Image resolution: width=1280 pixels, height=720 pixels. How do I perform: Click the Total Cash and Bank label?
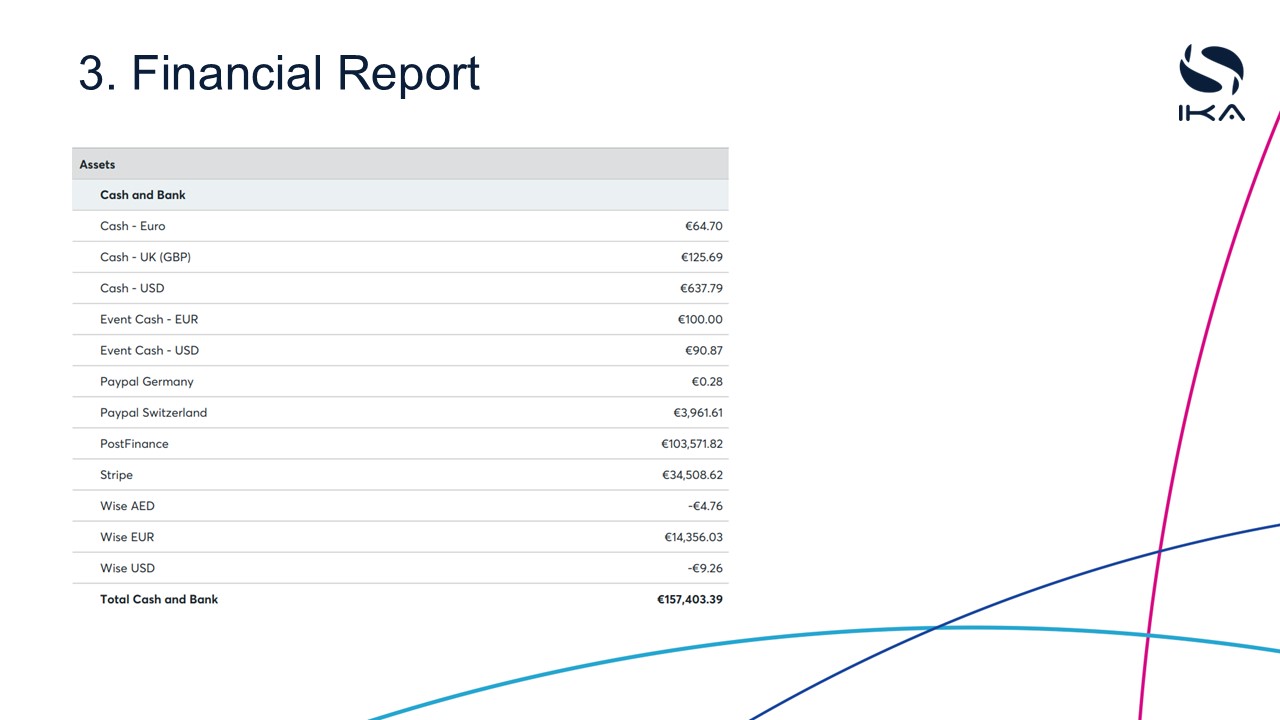point(159,599)
